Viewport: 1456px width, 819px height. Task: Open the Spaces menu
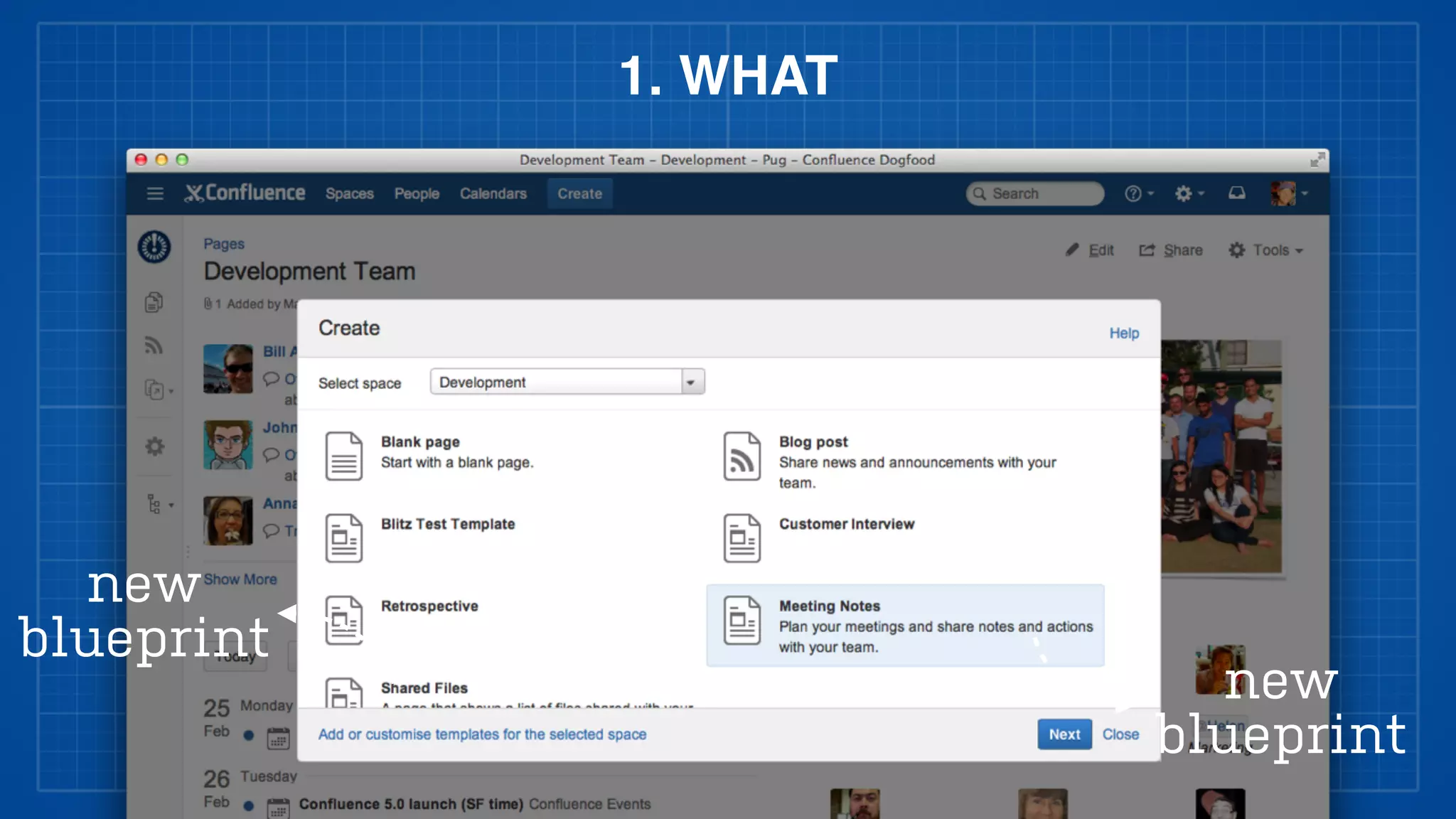coord(349,193)
